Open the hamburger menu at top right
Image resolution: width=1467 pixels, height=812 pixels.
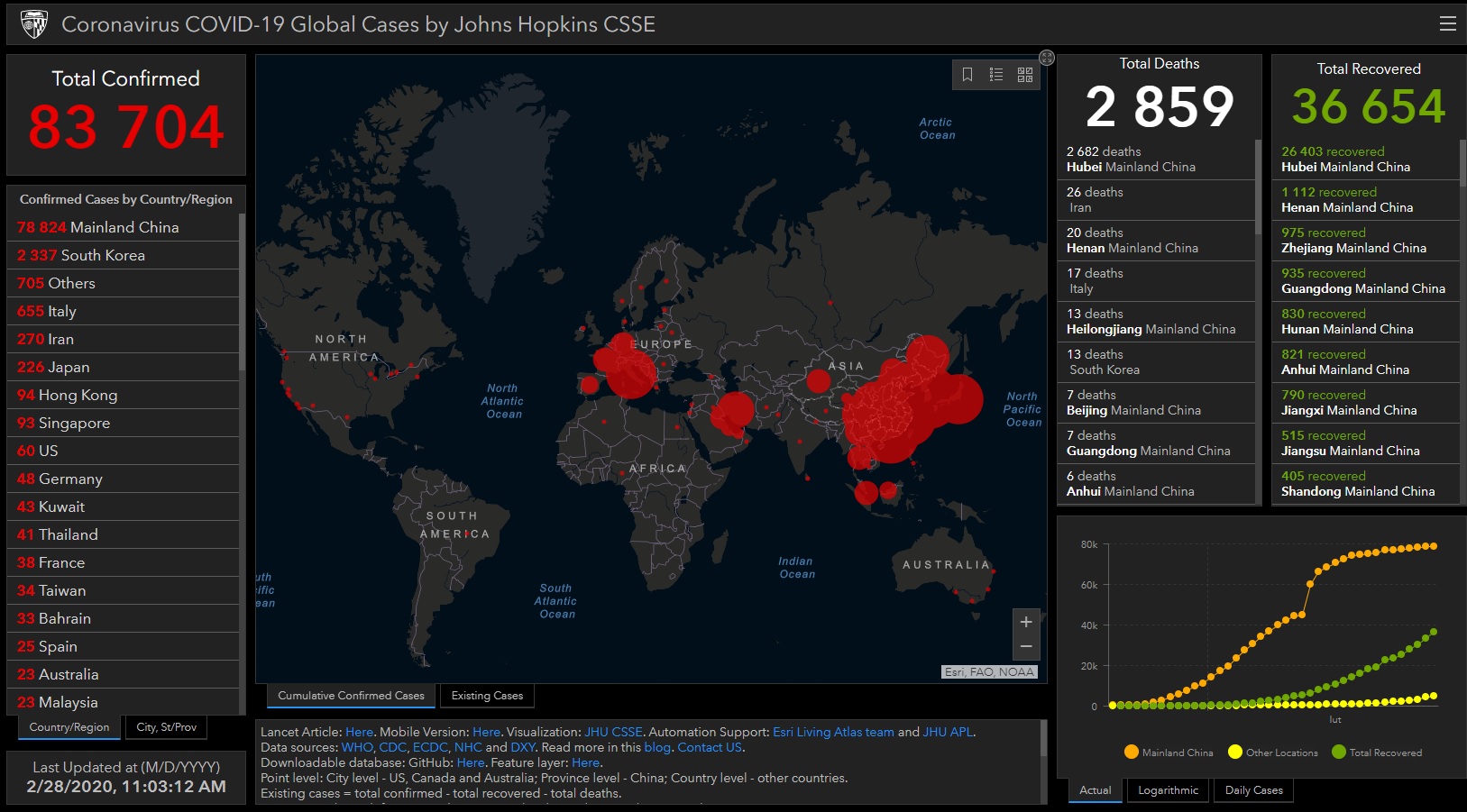click(x=1447, y=24)
